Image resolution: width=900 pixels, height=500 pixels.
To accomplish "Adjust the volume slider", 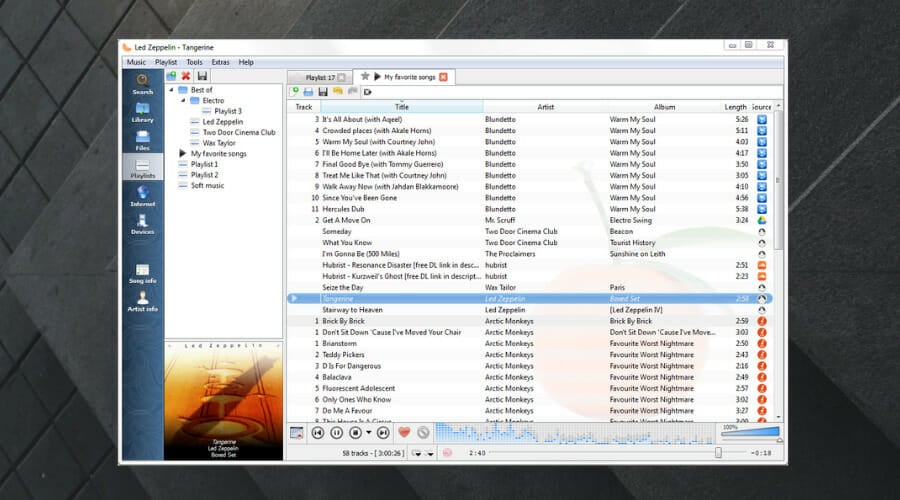I will 750,434.
